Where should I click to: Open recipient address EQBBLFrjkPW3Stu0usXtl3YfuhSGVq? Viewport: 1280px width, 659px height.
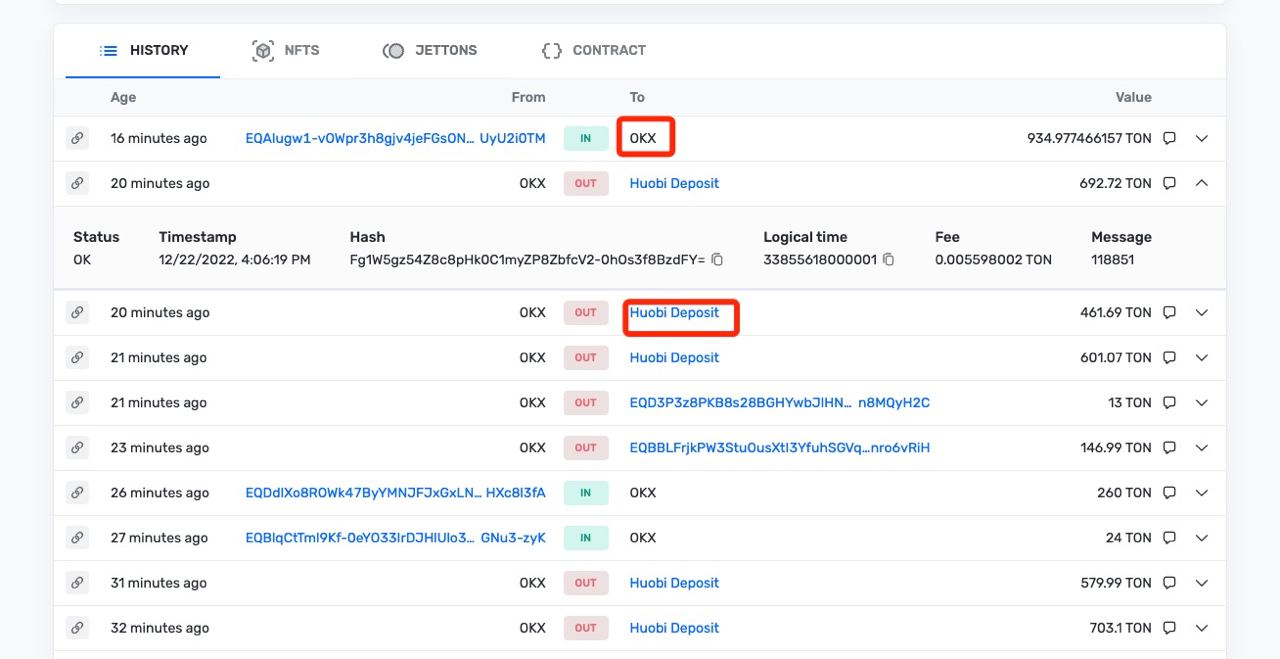point(779,448)
